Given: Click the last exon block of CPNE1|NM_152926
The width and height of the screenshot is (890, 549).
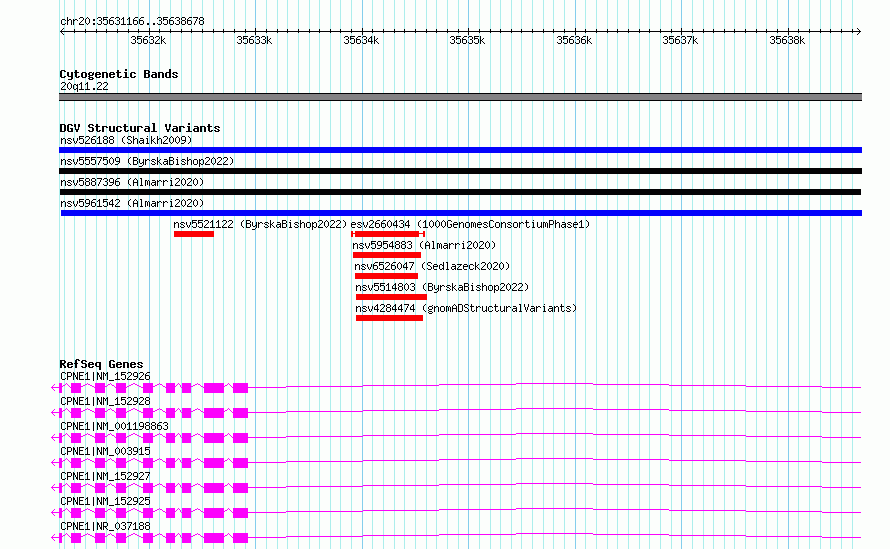Looking at the screenshot, I should pos(241,388).
